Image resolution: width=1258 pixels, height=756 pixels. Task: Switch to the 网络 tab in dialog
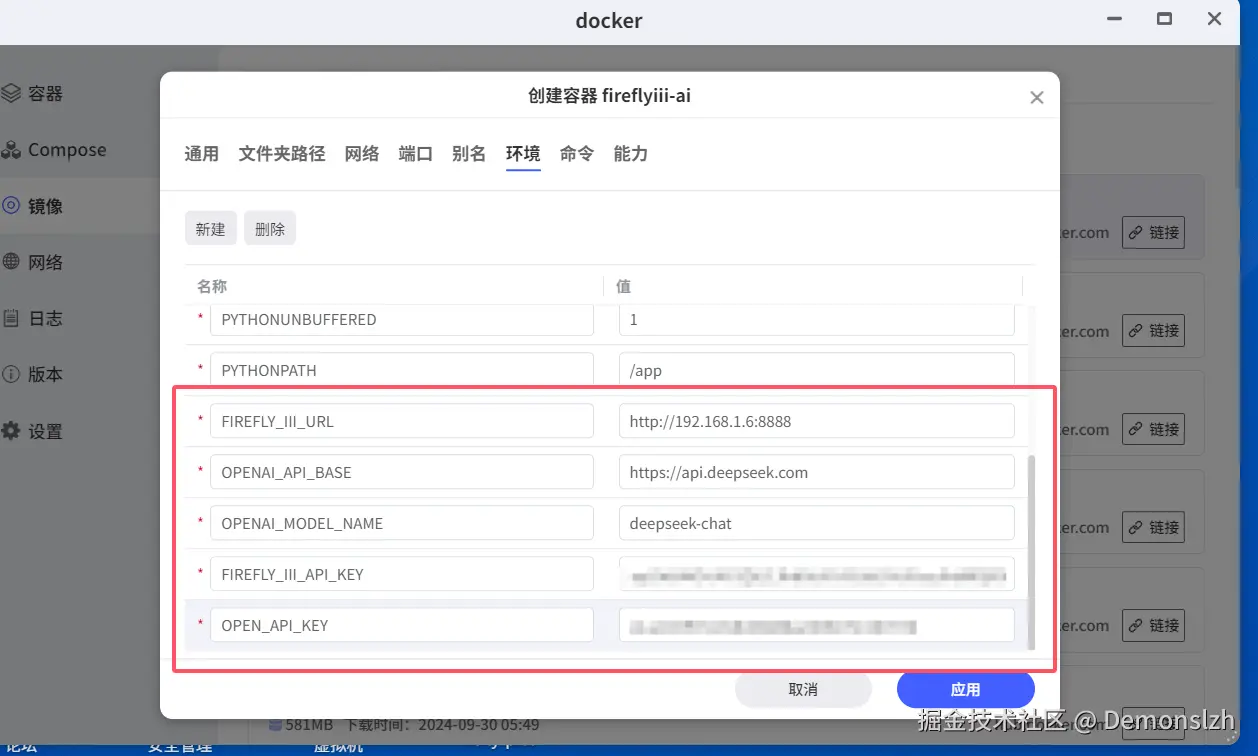tap(362, 154)
